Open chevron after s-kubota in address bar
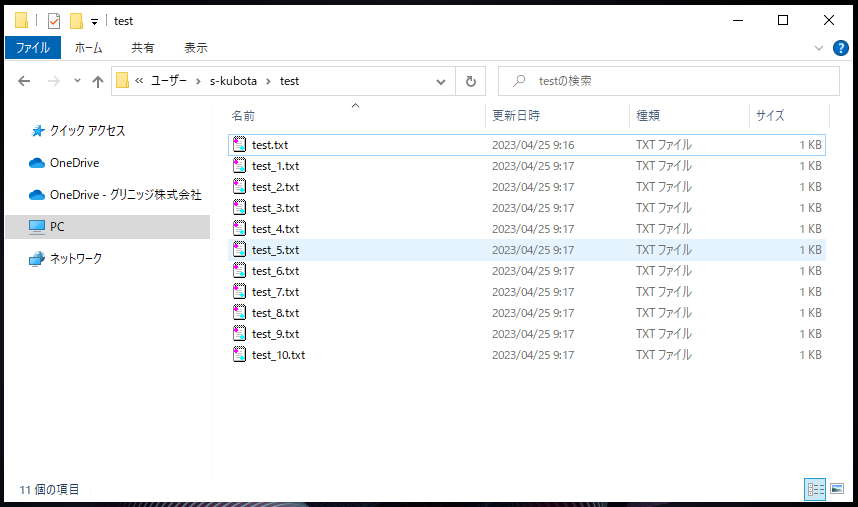The height and width of the screenshot is (507, 858). 268,81
